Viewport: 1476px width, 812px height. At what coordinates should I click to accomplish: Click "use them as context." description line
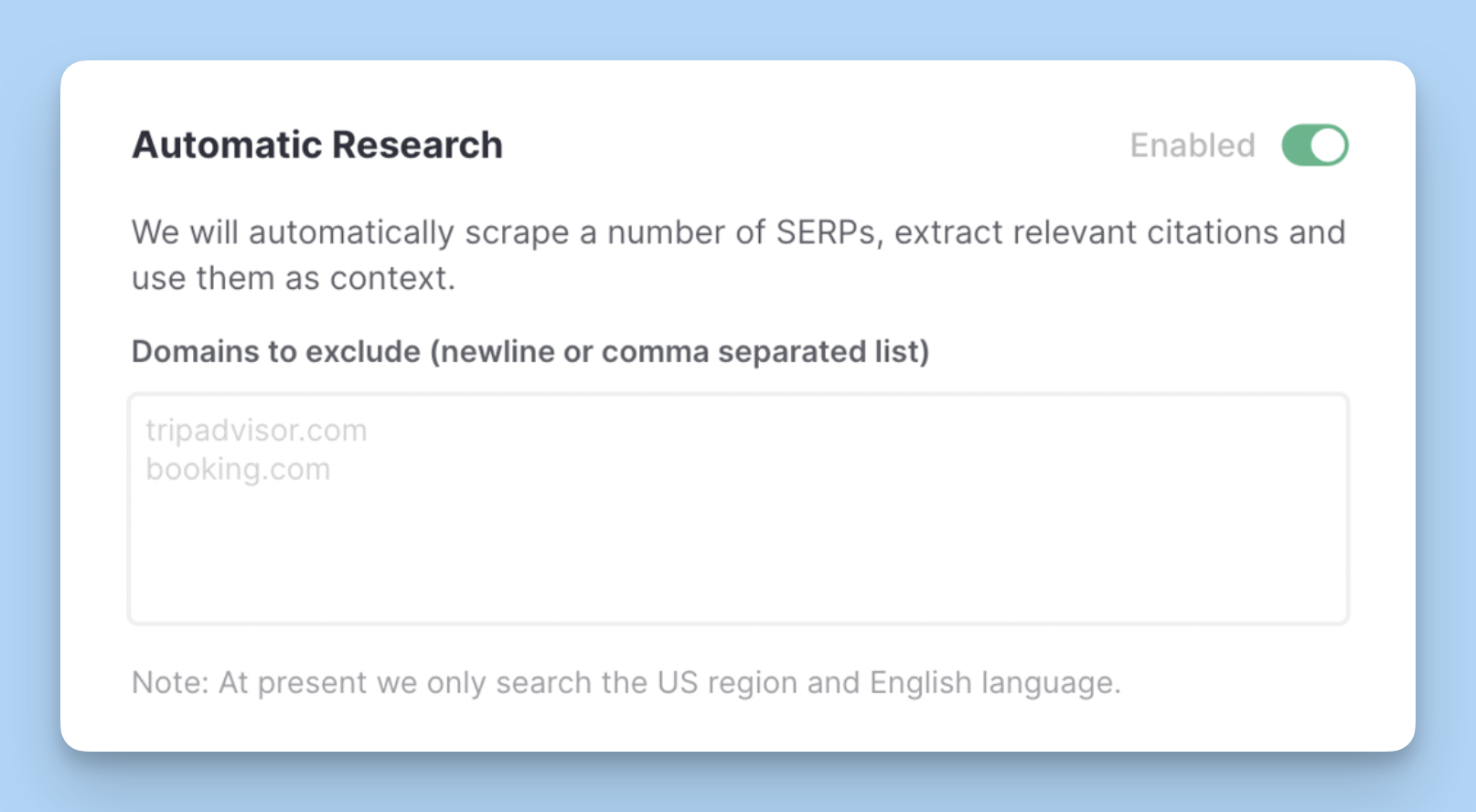click(x=293, y=278)
